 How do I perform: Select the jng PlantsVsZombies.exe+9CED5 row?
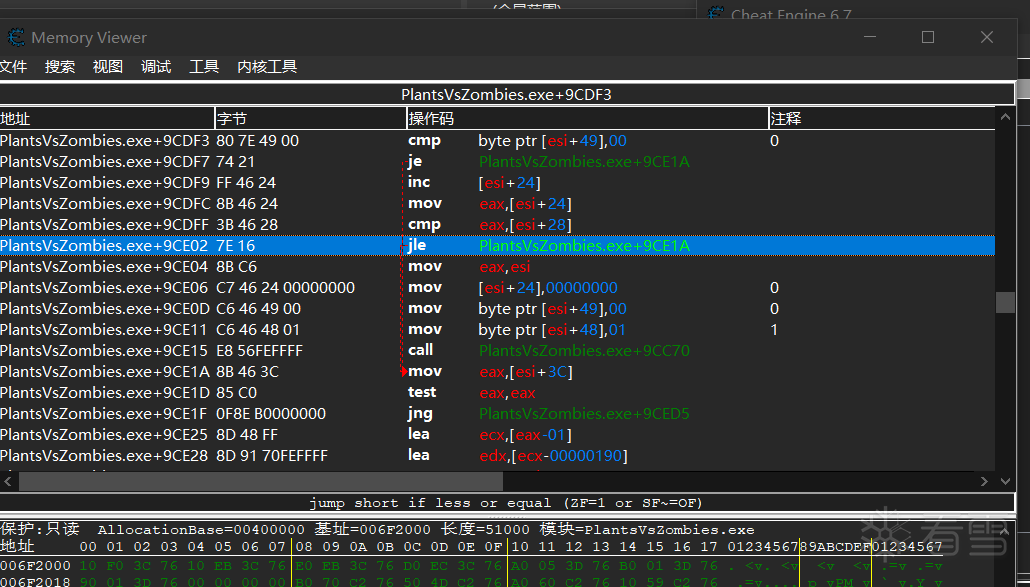(497, 414)
